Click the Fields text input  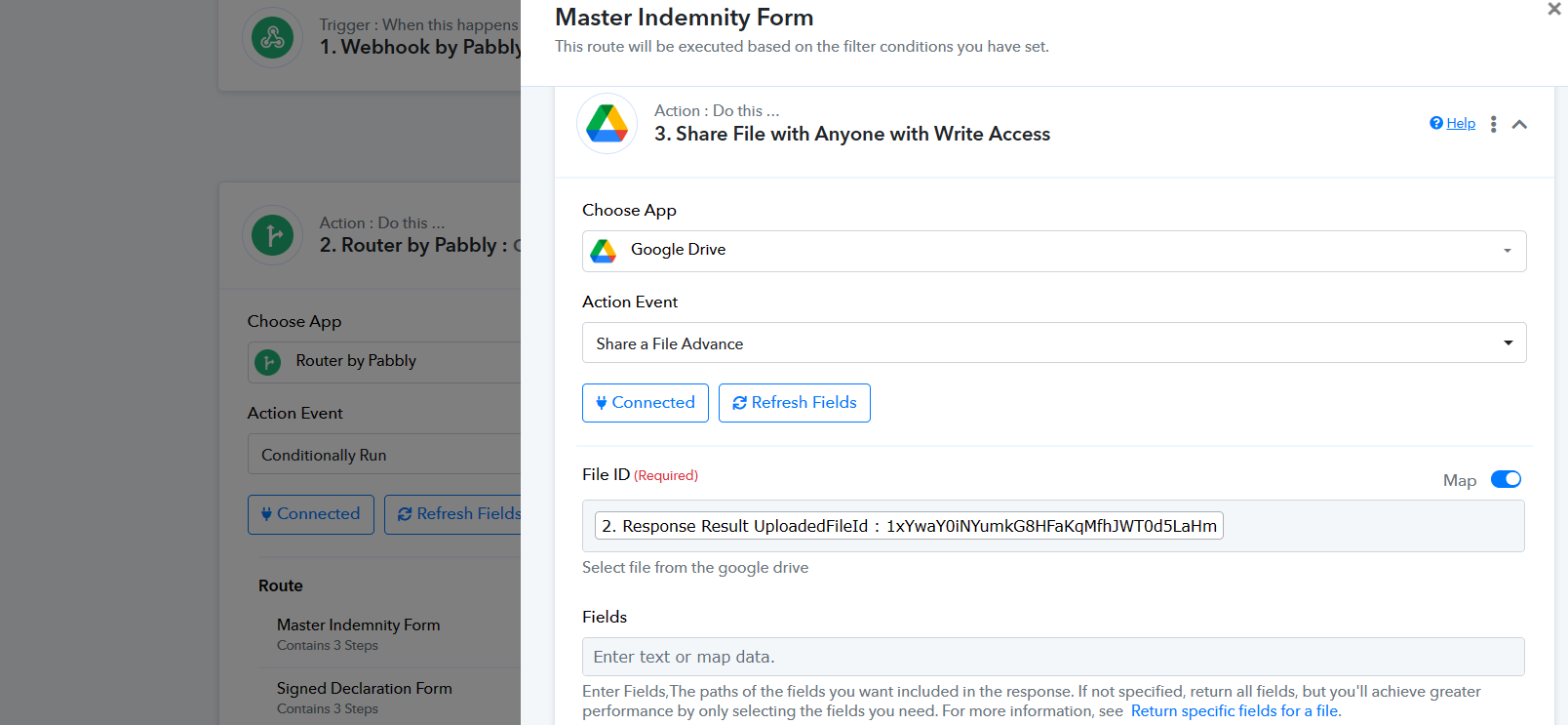[x=1053, y=657]
